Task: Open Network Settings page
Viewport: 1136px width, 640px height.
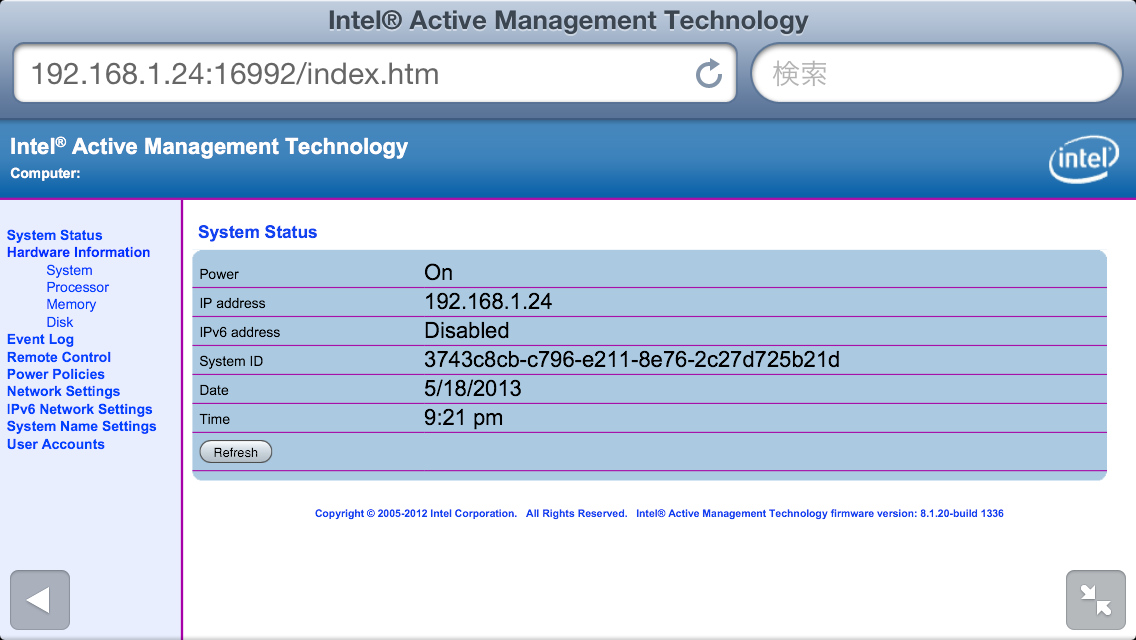Action: tap(63, 391)
